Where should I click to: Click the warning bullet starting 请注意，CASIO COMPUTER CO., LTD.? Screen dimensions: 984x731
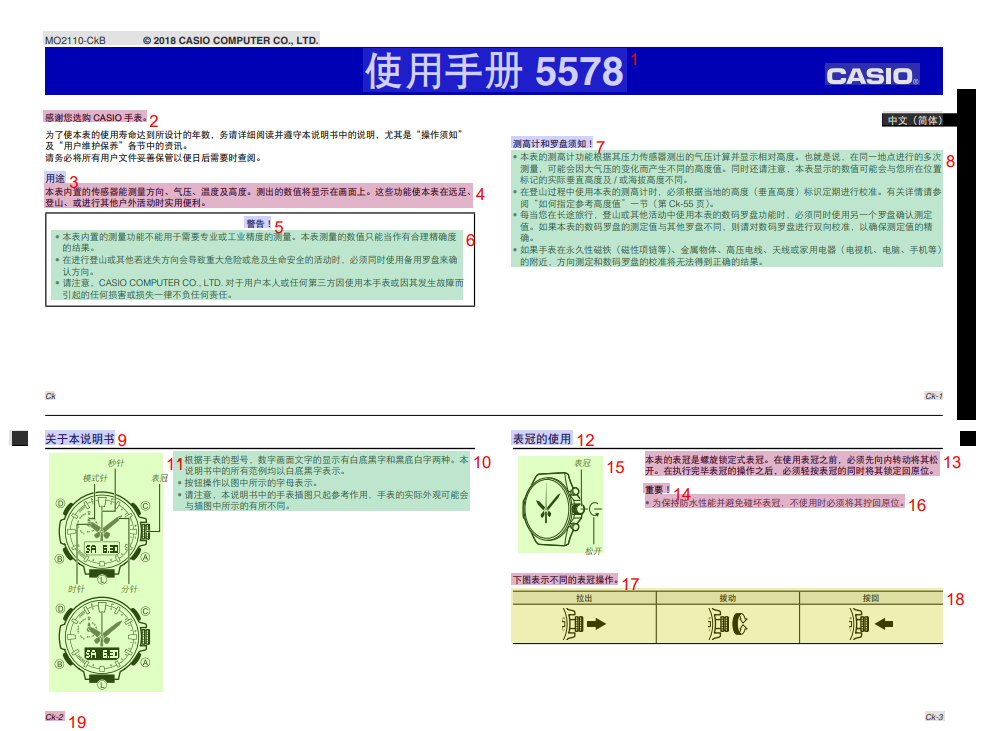tap(259, 289)
